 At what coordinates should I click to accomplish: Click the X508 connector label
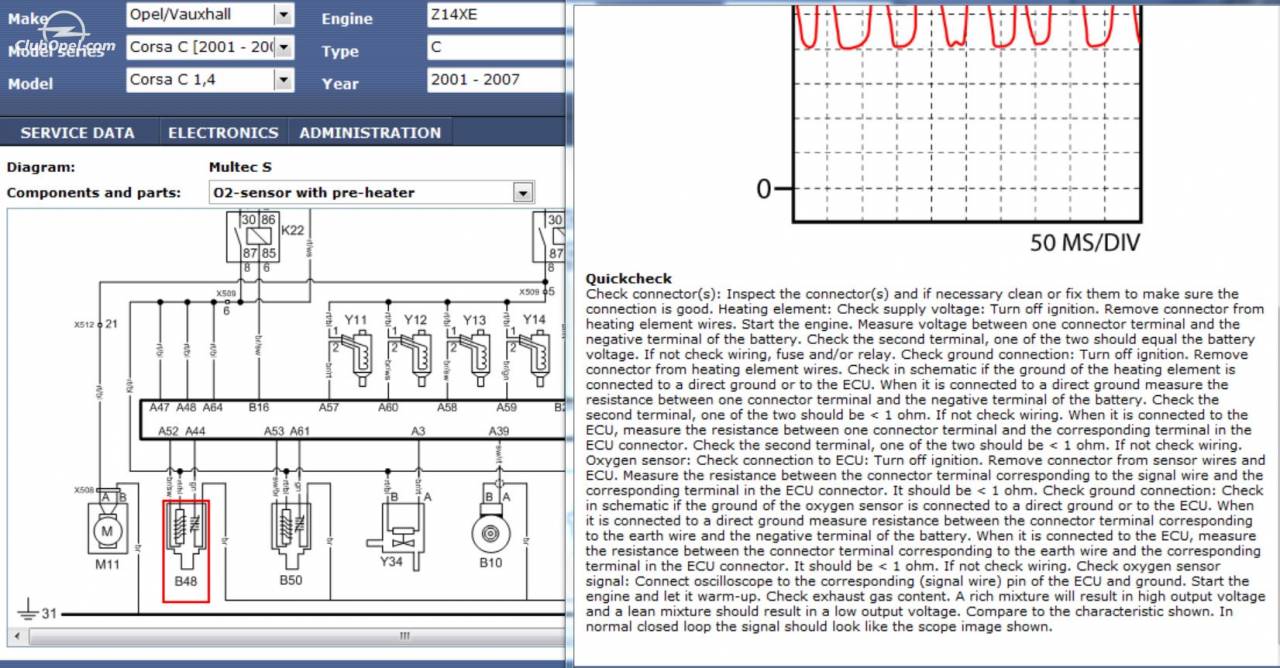(x=84, y=490)
